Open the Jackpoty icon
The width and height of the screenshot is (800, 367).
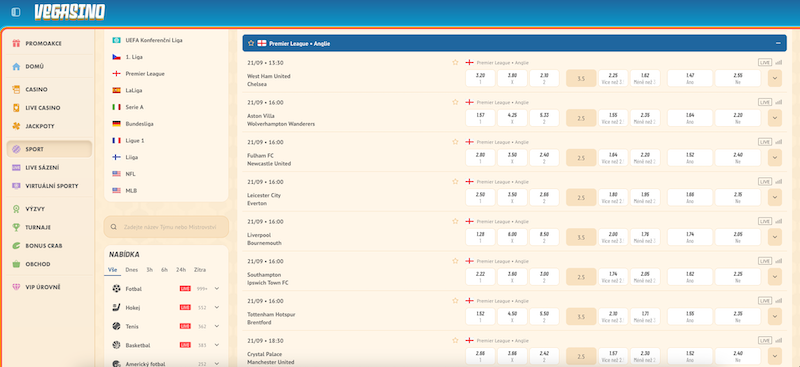(x=16, y=126)
